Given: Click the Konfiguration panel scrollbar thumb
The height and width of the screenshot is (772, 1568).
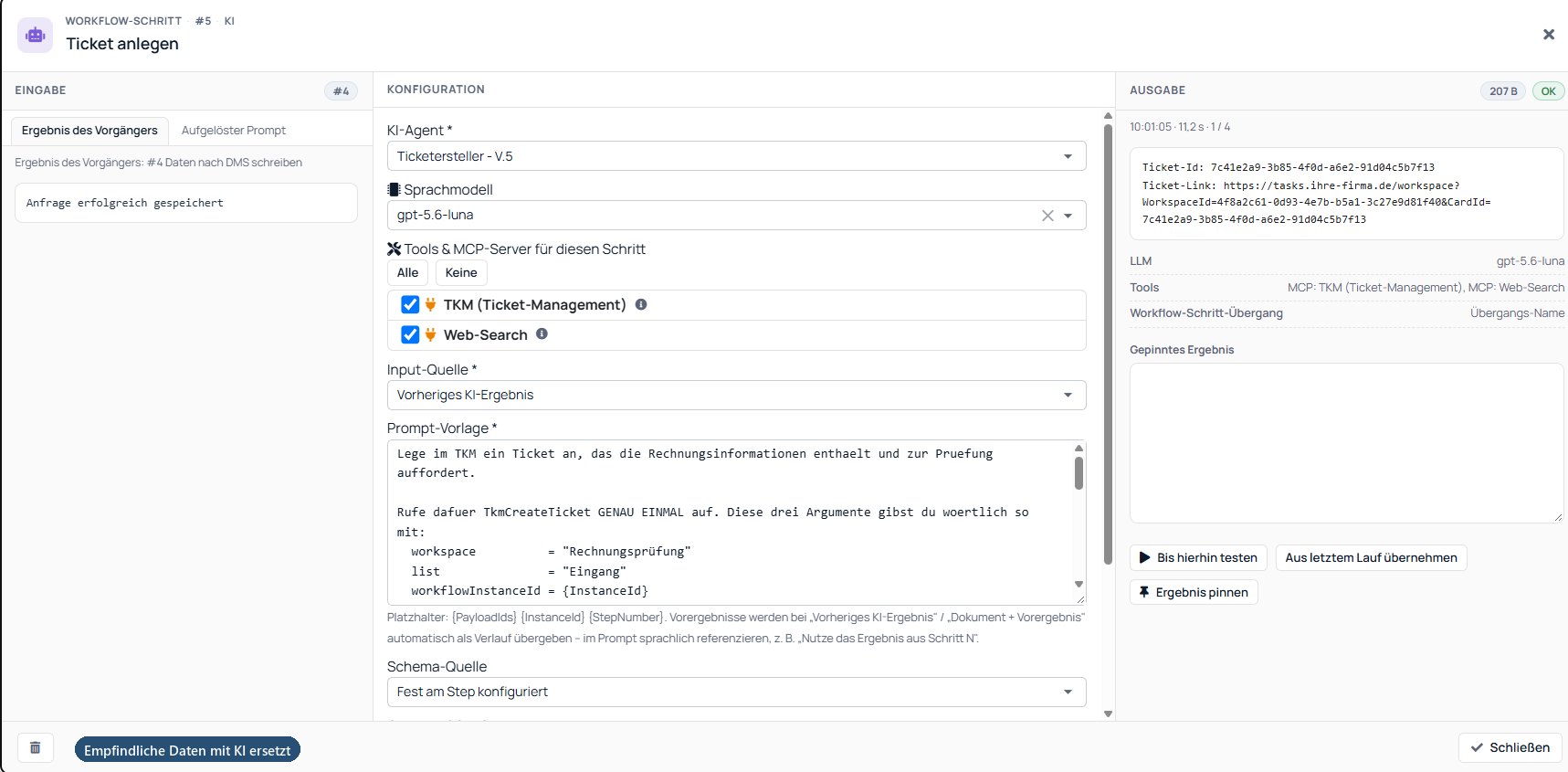Looking at the screenshot, I should (1108, 344).
